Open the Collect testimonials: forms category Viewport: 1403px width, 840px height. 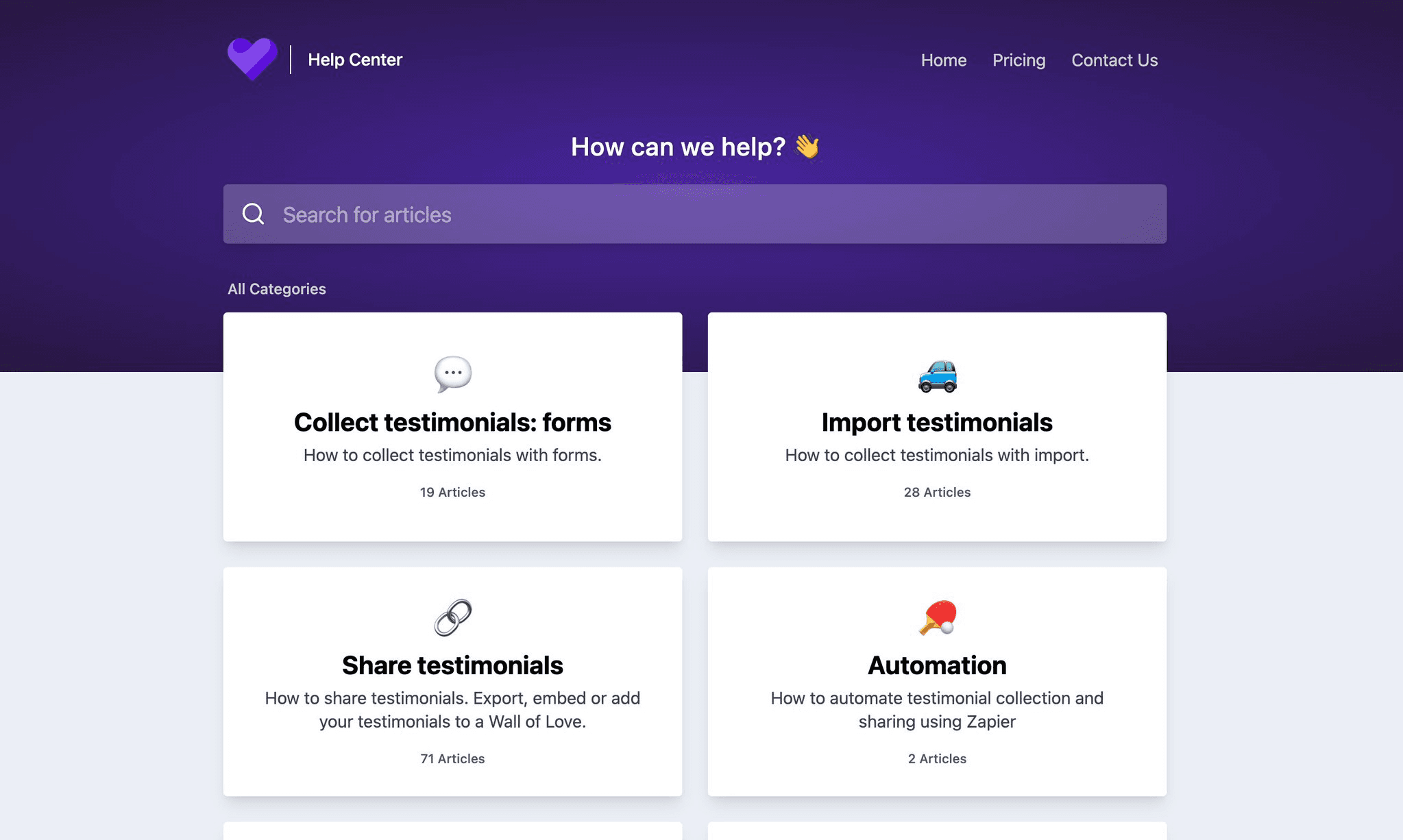[x=452, y=423]
